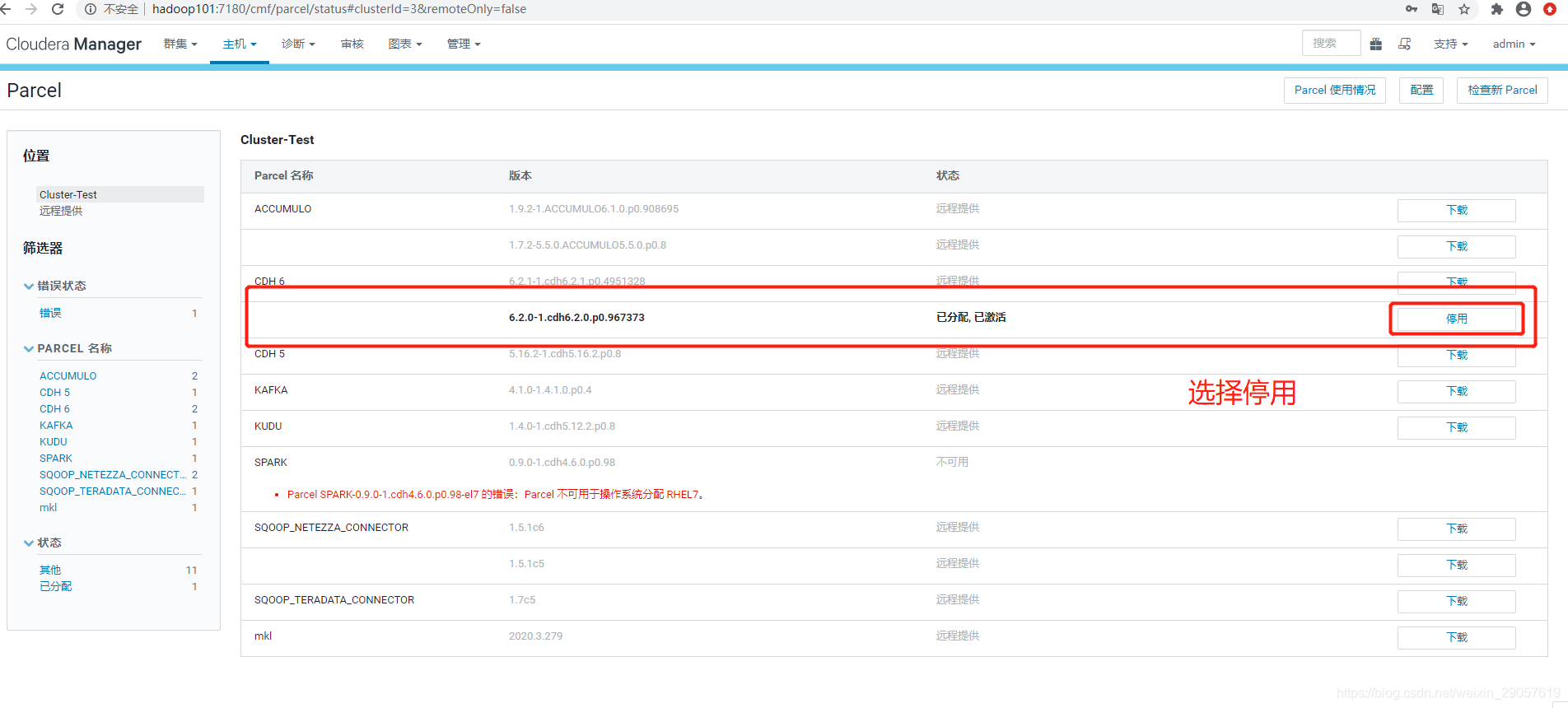Filter parcels by KUDU
This screenshot has width=1568, height=708.
pyautogui.click(x=54, y=441)
